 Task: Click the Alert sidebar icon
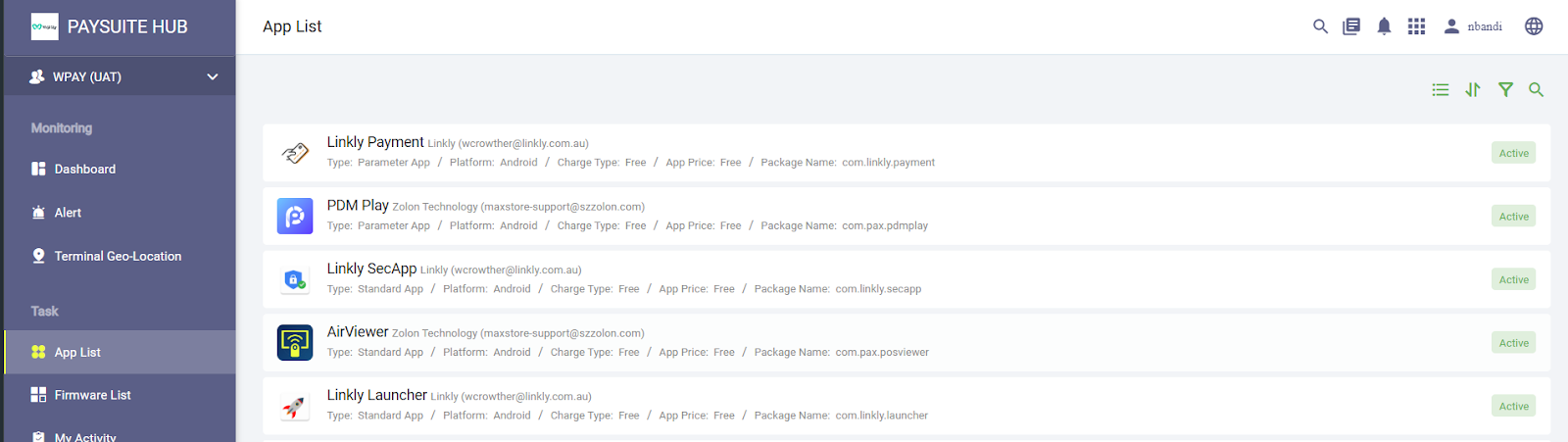38,212
